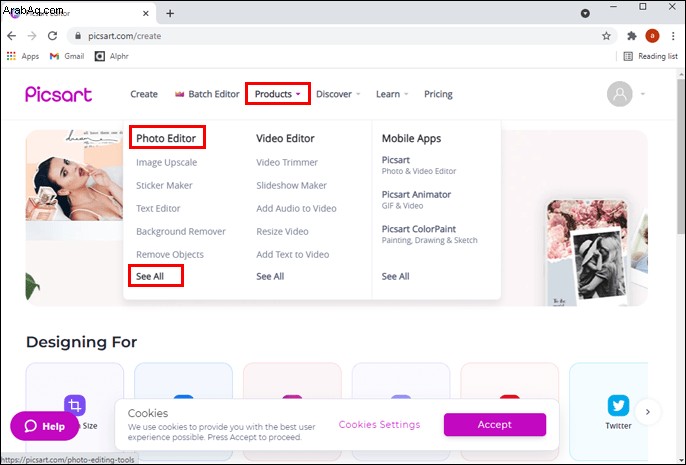Click See All under Mobile Apps
The image size is (686, 465).
click(396, 276)
